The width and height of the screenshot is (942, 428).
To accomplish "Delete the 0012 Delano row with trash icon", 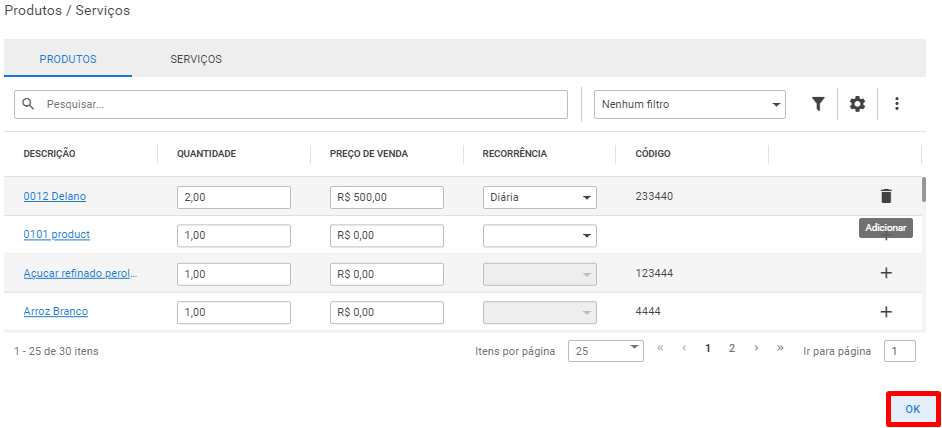I will 886,196.
